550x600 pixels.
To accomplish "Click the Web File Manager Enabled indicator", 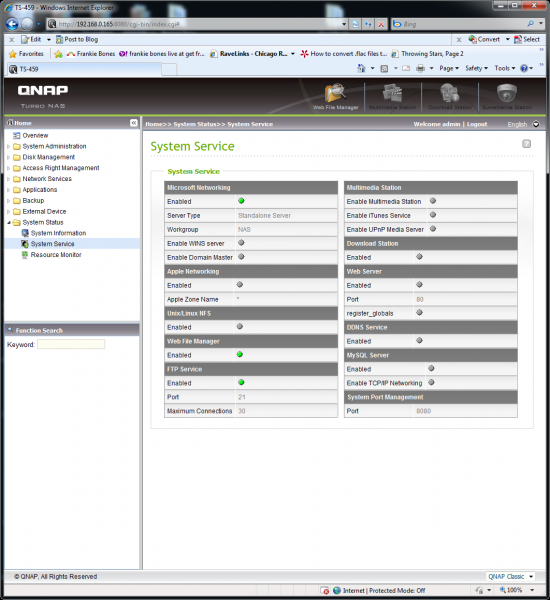I will click(240, 354).
